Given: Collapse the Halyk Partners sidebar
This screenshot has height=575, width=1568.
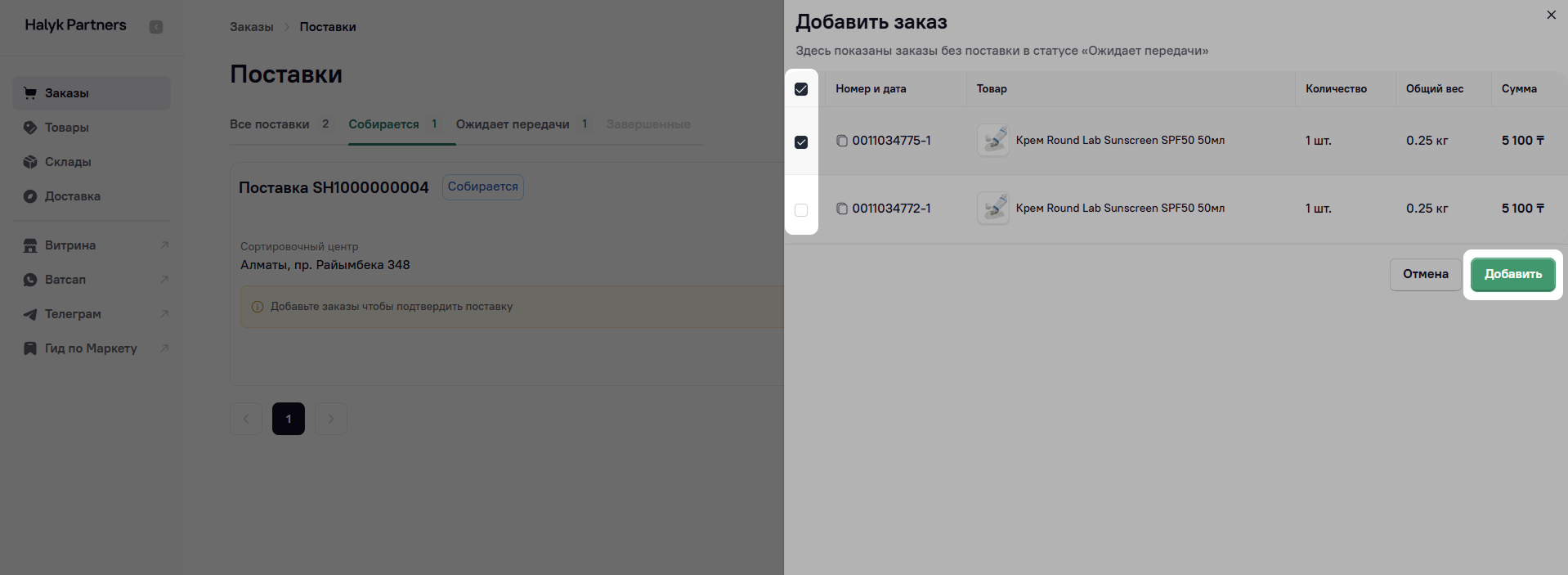Looking at the screenshot, I should (x=156, y=27).
